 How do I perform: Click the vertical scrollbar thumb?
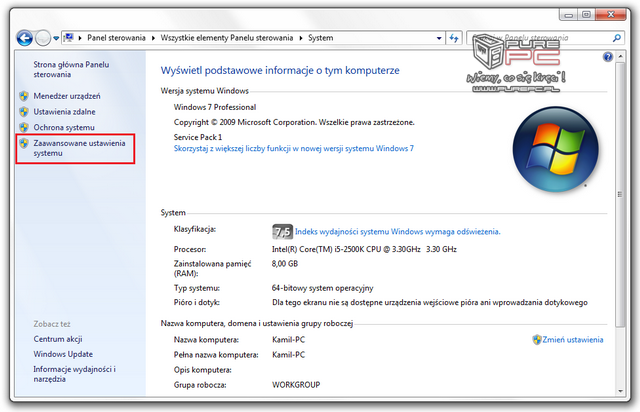point(620,194)
